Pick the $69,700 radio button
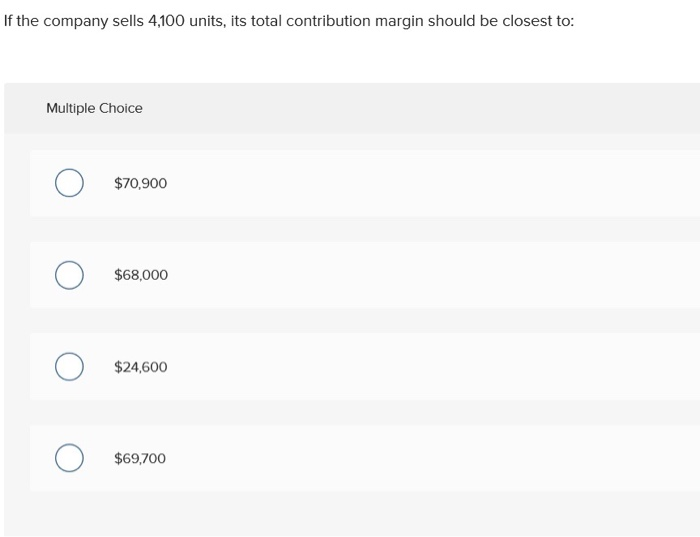 [69, 458]
